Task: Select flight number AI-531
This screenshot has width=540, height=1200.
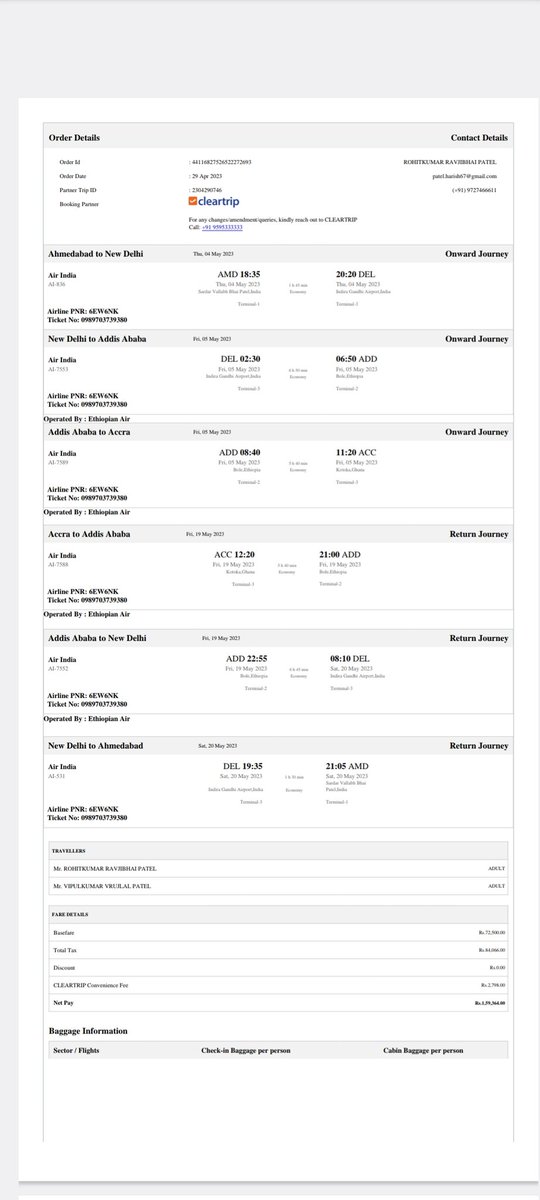Action: coord(56,777)
